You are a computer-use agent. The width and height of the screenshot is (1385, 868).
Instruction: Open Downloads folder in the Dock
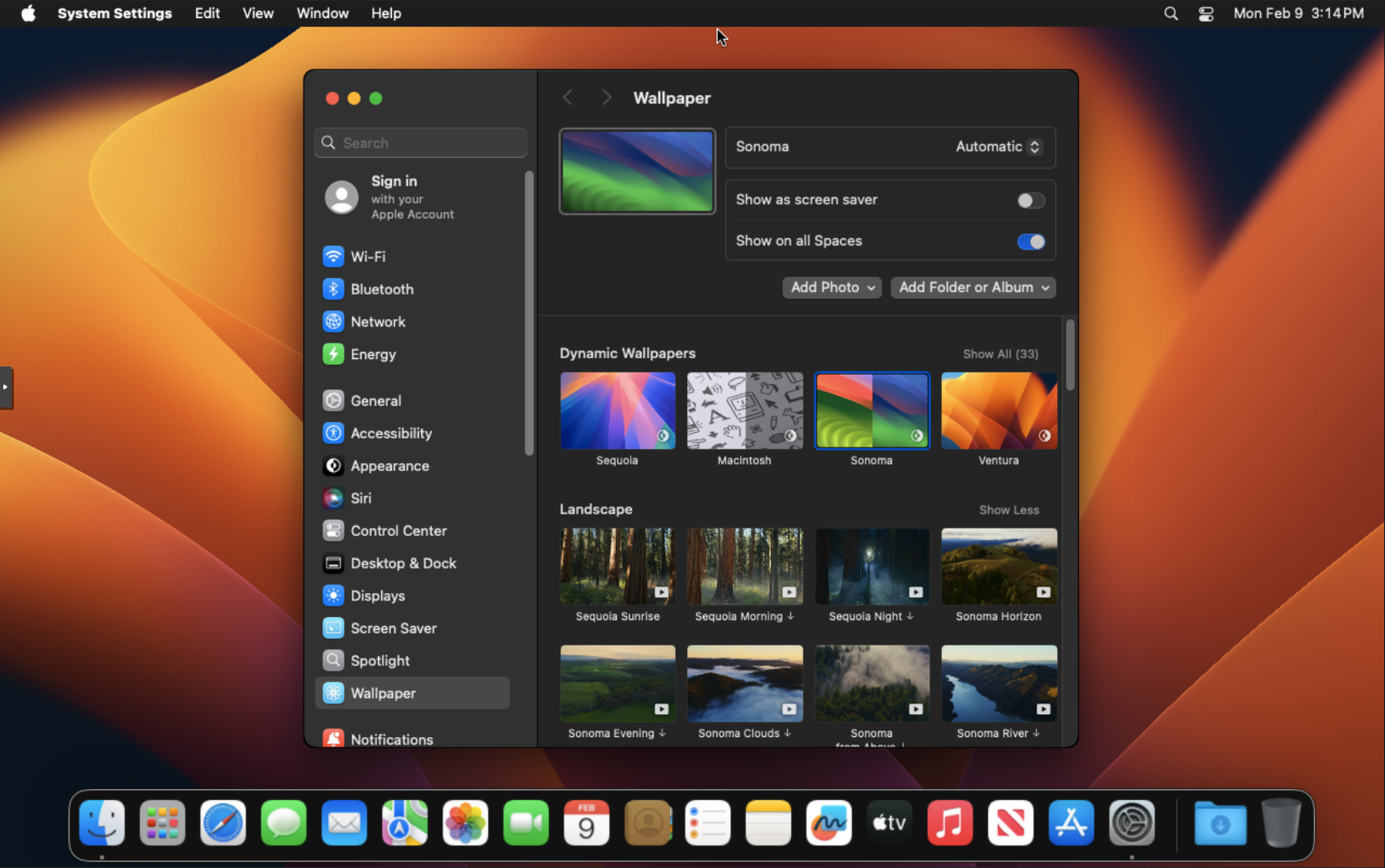point(1220,822)
